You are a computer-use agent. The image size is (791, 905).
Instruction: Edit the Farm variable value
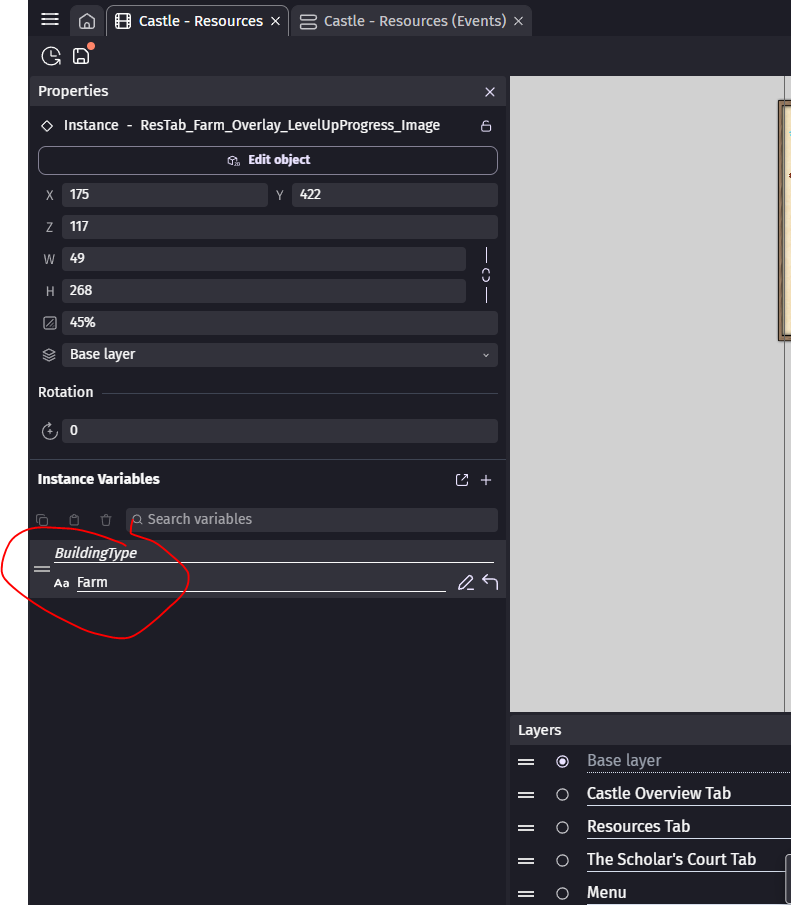[261, 582]
